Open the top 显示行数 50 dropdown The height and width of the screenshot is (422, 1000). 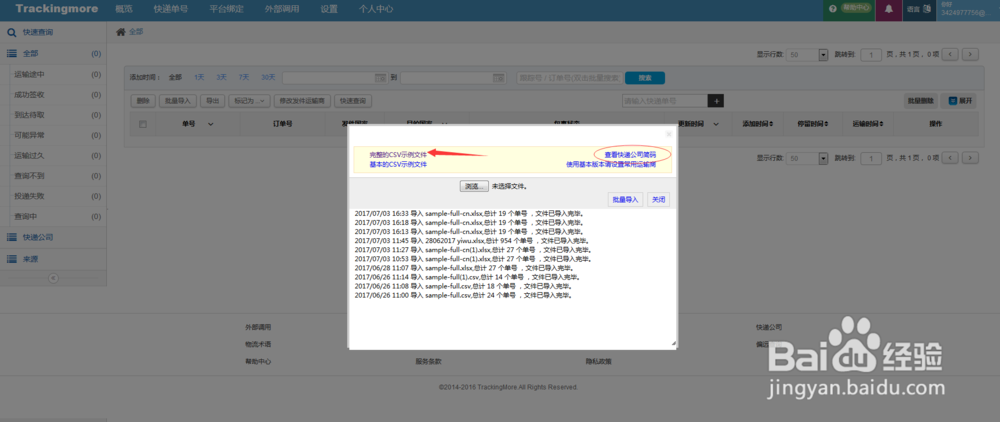pyautogui.click(x=807, y=55)
